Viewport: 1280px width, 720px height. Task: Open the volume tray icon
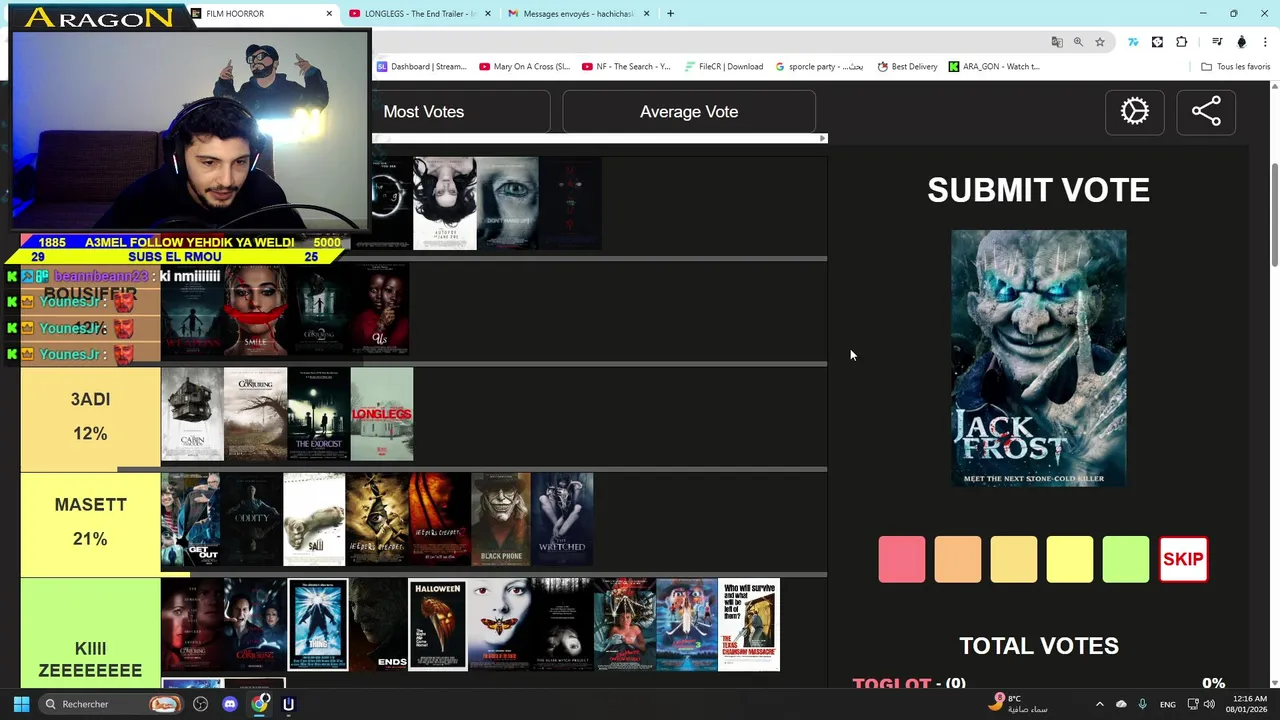click(1209, 704)
